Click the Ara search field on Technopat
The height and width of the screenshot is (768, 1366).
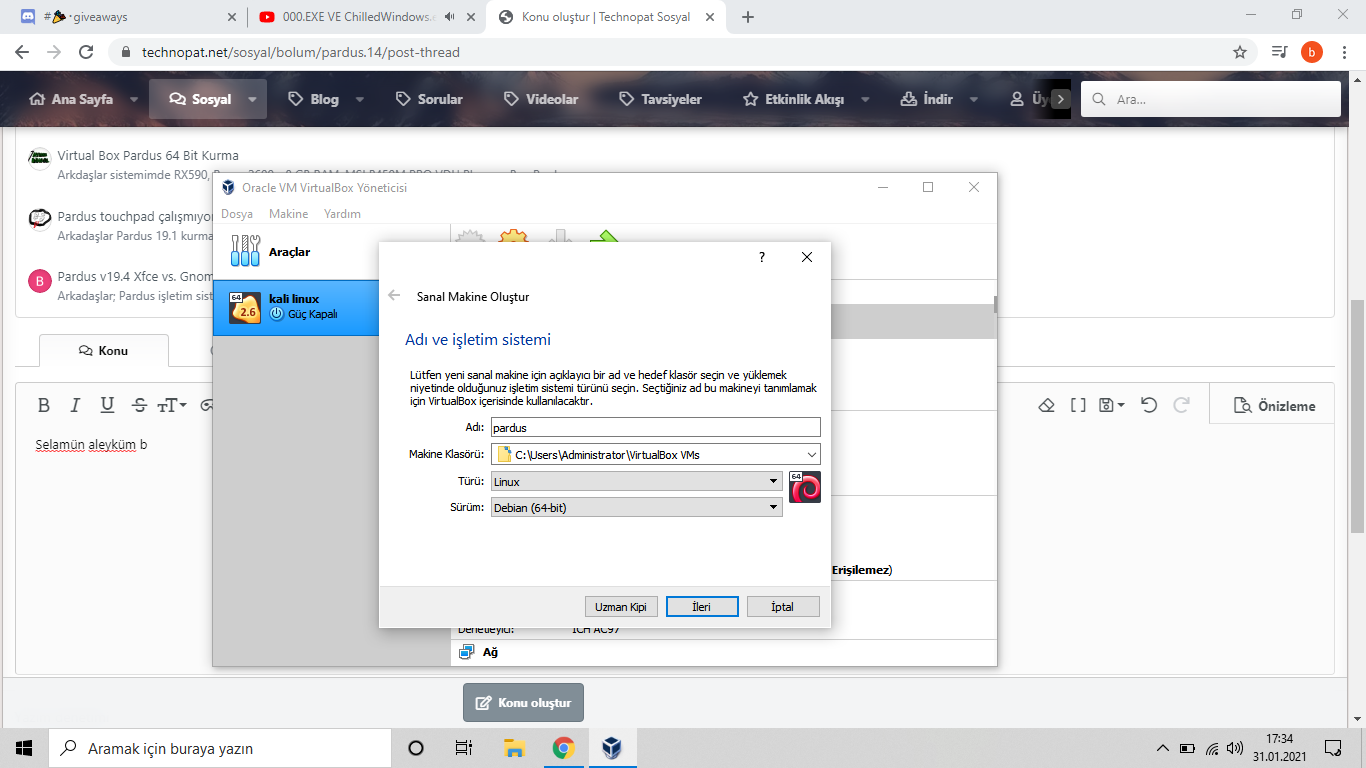pos(1211,99)
